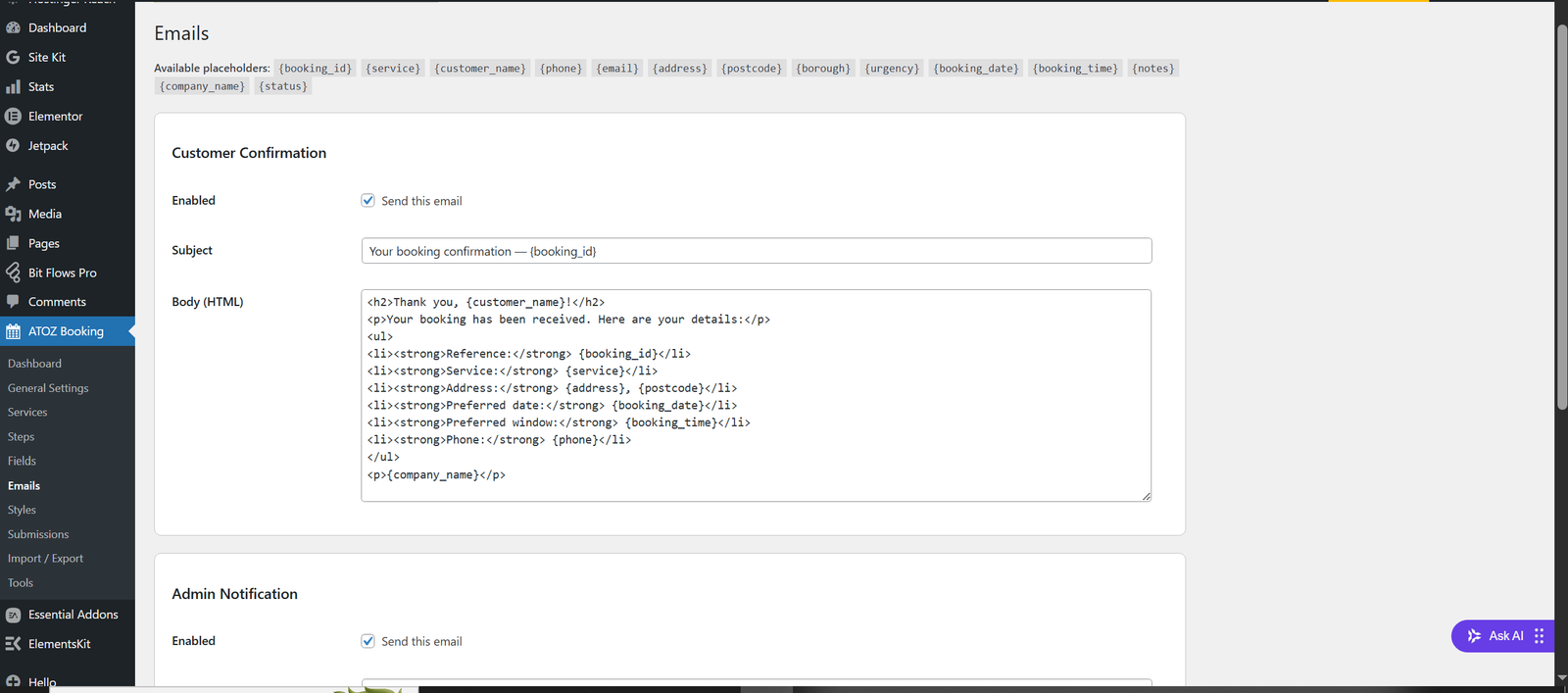Go to General Settings submenu
The height and width of the screenshot is (693, 1568).
(48, 388)
